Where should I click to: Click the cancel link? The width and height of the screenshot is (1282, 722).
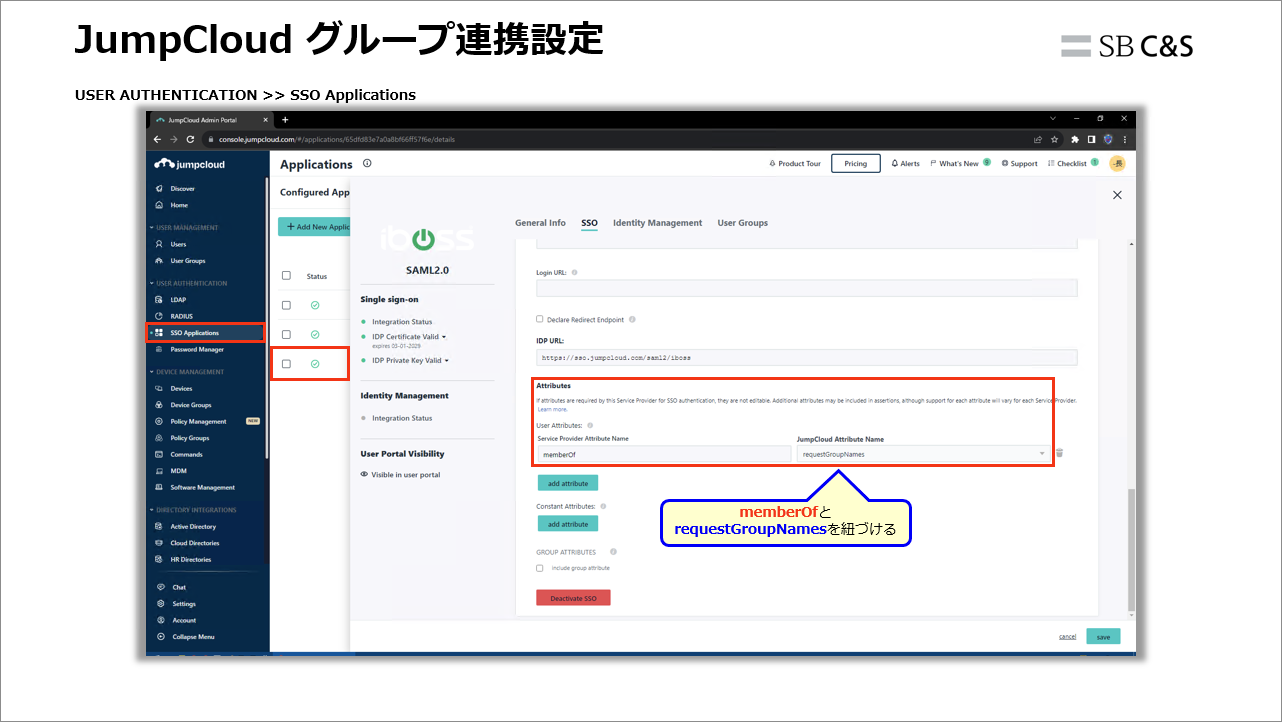tap(1068, 637)
